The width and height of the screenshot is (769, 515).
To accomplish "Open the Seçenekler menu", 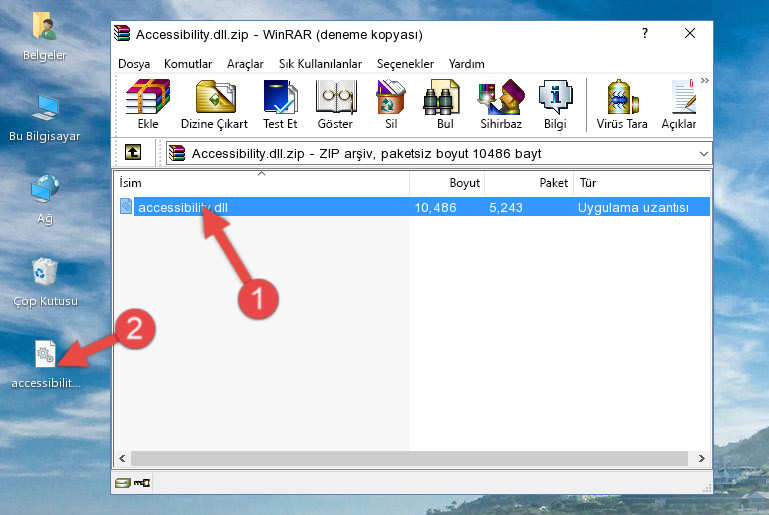I will click(405, 64).
